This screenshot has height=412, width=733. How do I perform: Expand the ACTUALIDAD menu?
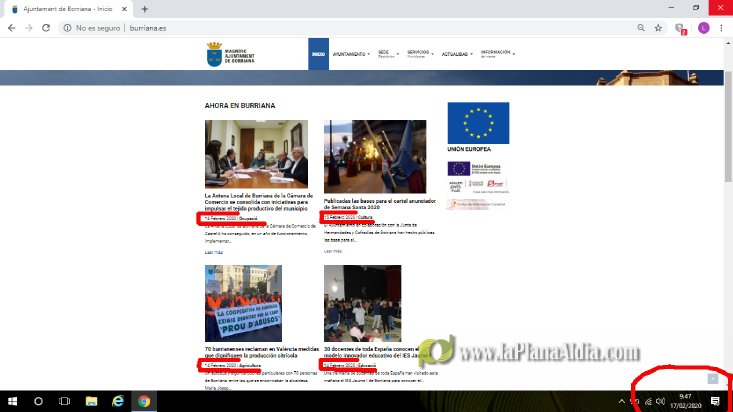457,54
